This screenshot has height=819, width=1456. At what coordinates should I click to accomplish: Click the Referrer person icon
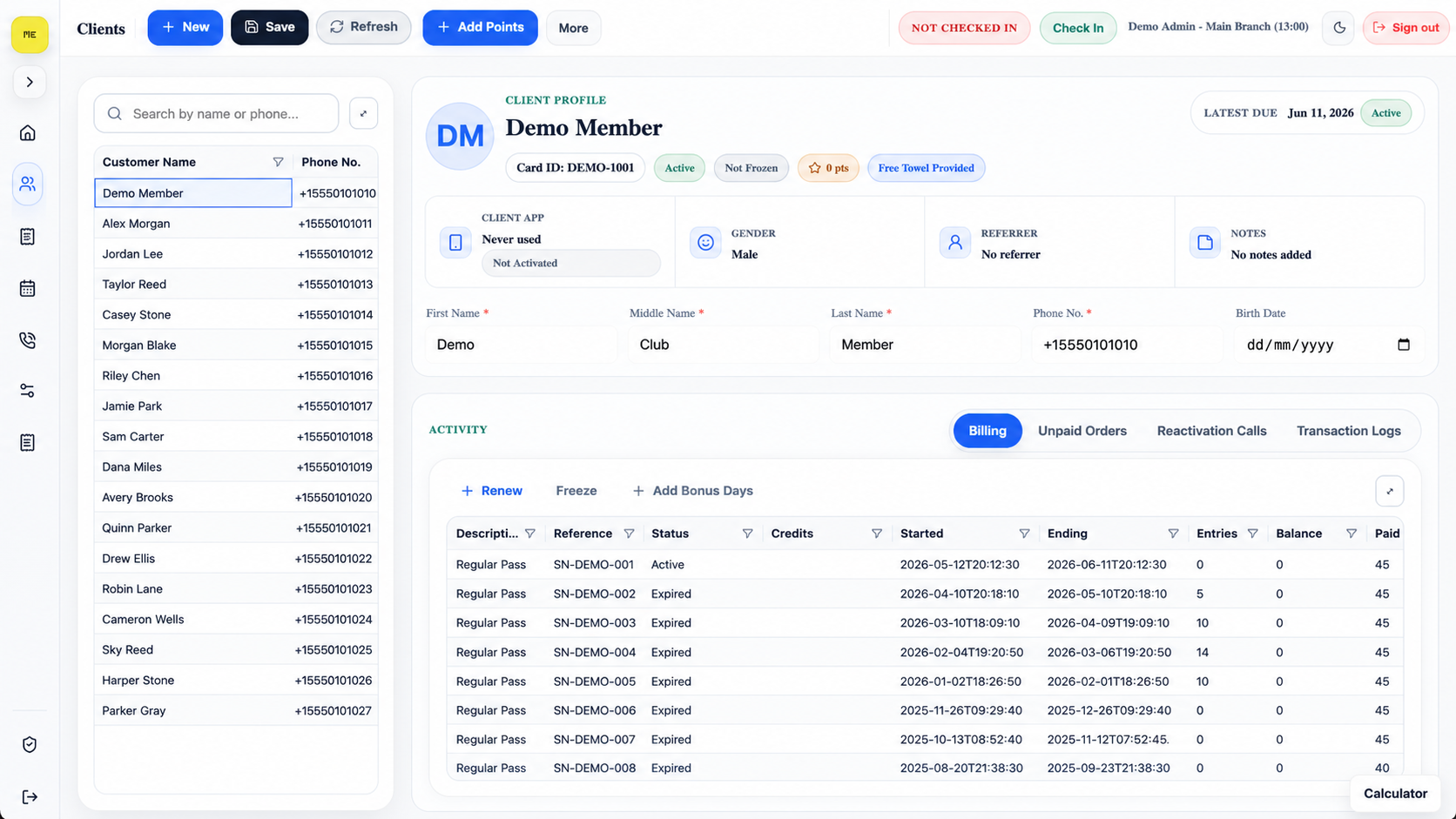pyautogui.click(x=955, y=242)
